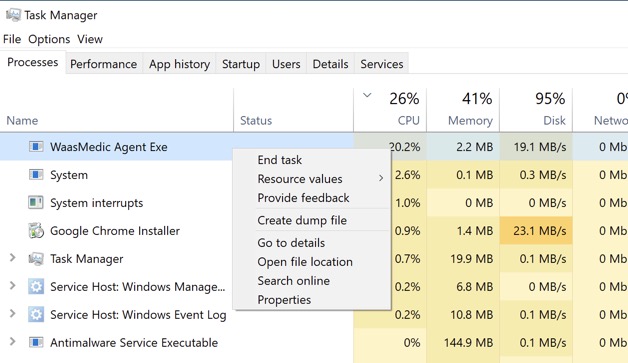Click the System process icon
The width and height of the screenshot is (628, 363).
(x=36, y=175)
